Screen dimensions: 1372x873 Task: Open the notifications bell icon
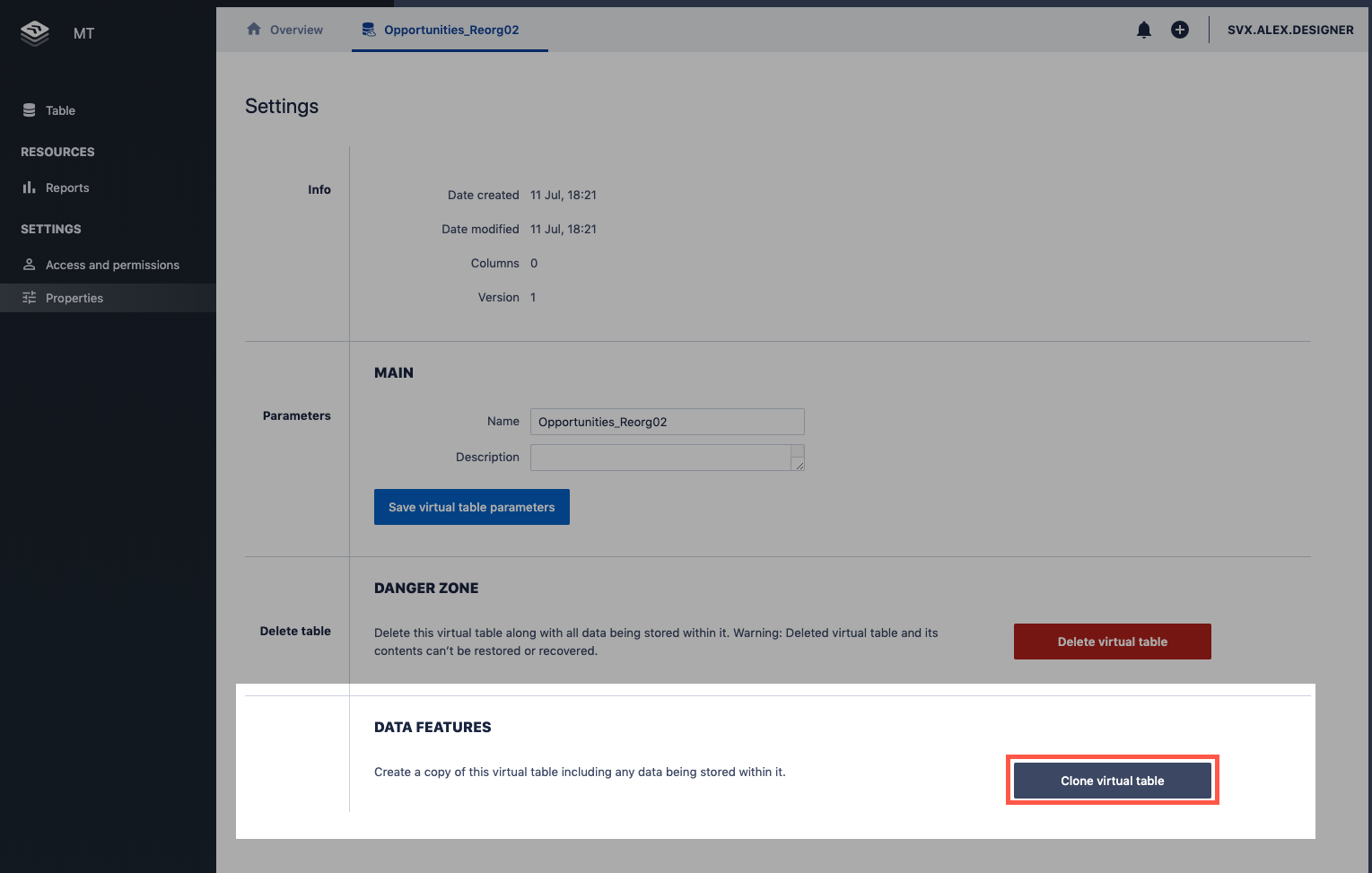point(1144,30)
